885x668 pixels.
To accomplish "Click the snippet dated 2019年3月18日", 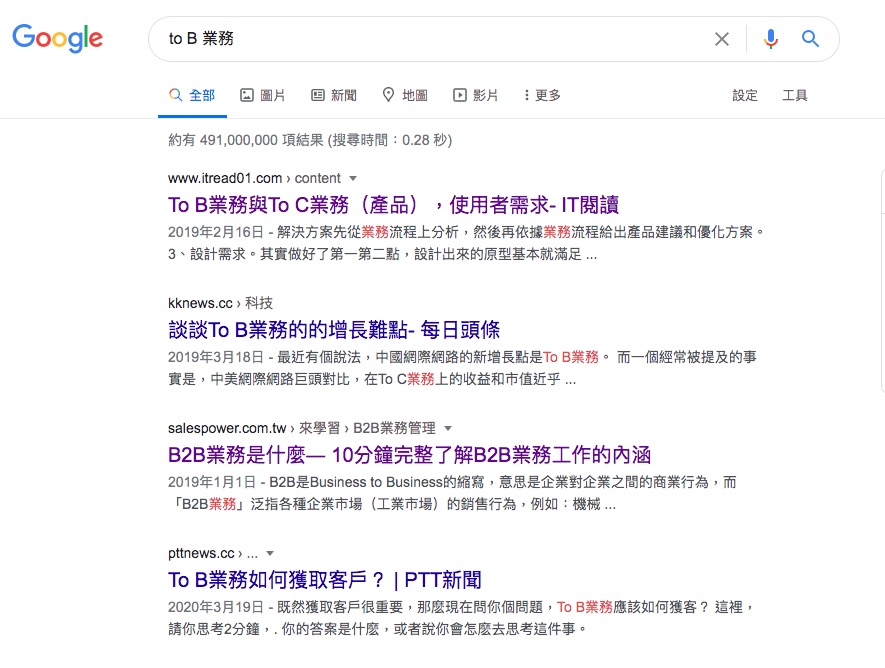I will tap(462, 368).
